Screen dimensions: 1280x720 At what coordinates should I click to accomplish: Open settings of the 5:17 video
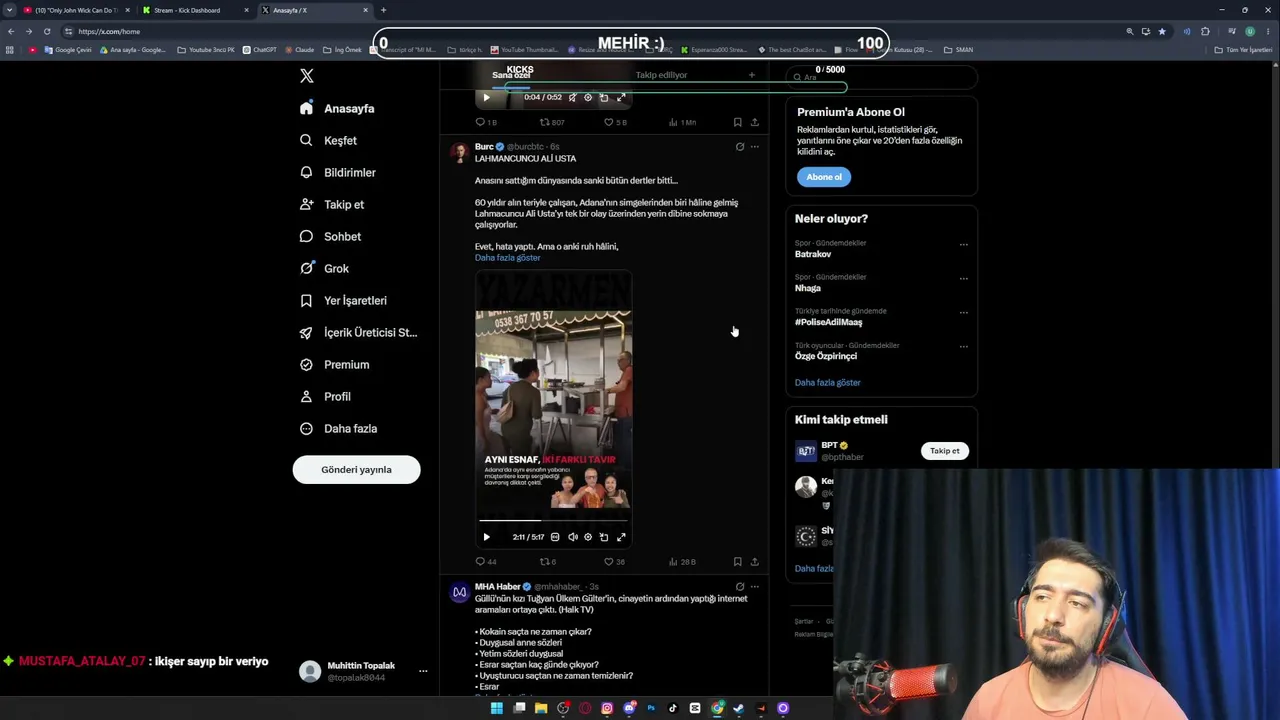pos(588,537)
